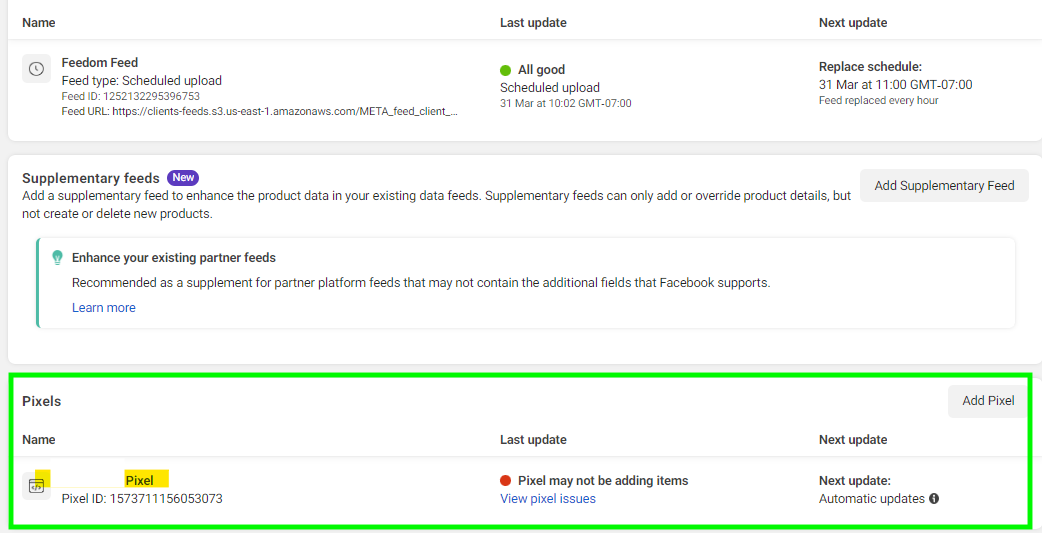The width and height of the screenshot is (1042, 533).
Task: Open the Feedom Feed data feed
Action: (100, 62)
